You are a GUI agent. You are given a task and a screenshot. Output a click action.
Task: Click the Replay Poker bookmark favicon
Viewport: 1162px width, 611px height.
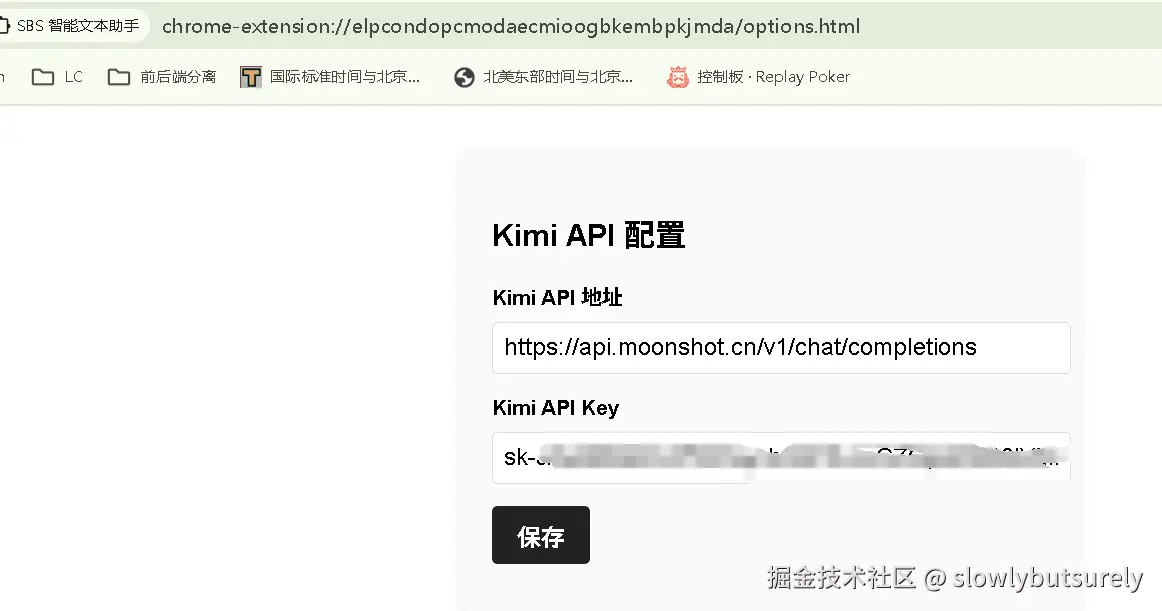point(677,77)
